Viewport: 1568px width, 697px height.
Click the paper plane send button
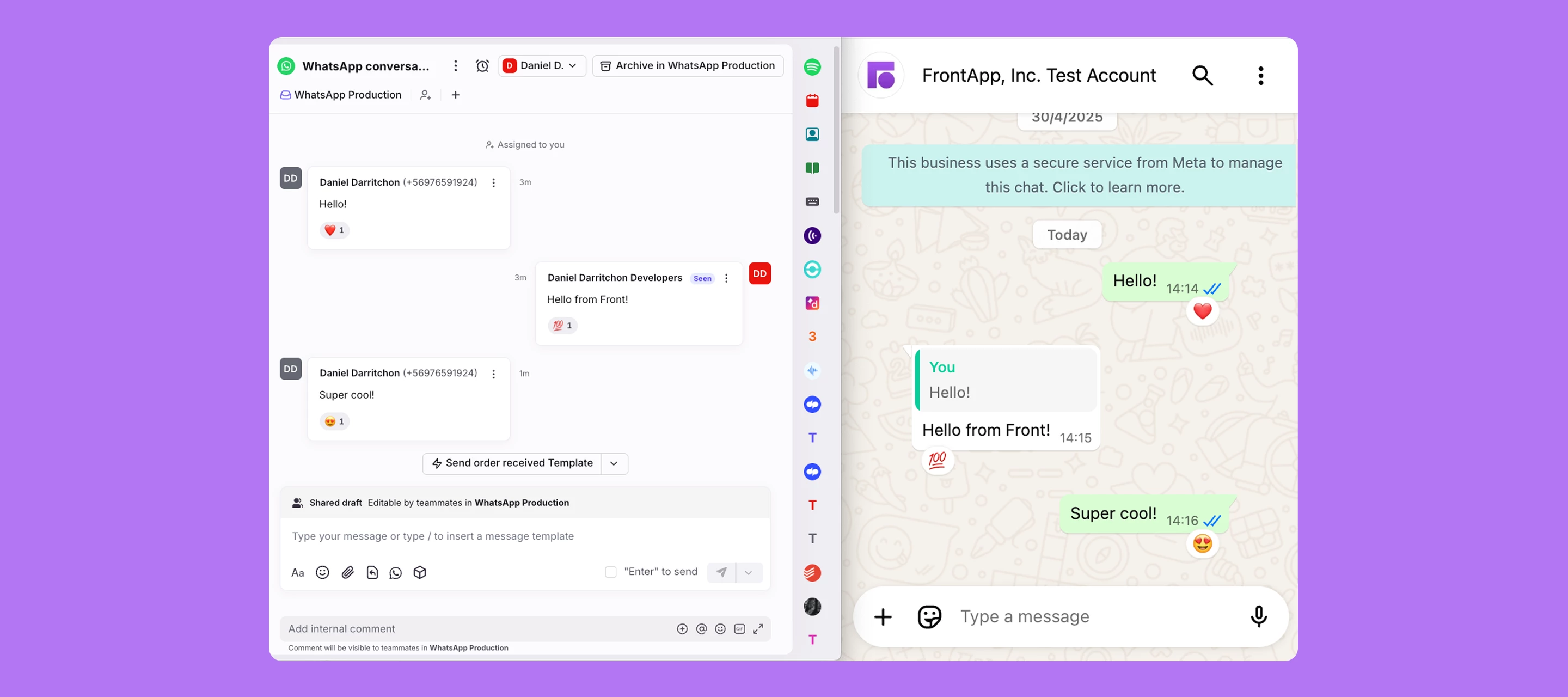pyautogui.click(x=721, y=572)
